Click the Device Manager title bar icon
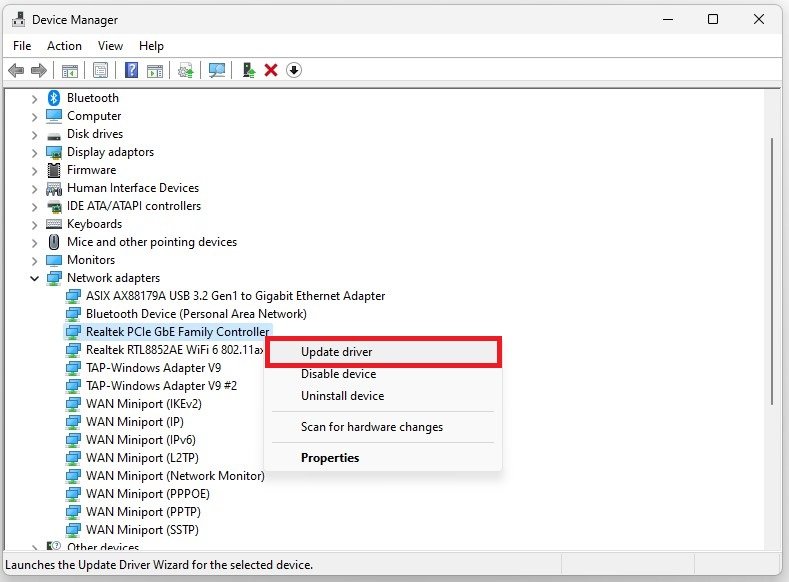 pos(18,19)
